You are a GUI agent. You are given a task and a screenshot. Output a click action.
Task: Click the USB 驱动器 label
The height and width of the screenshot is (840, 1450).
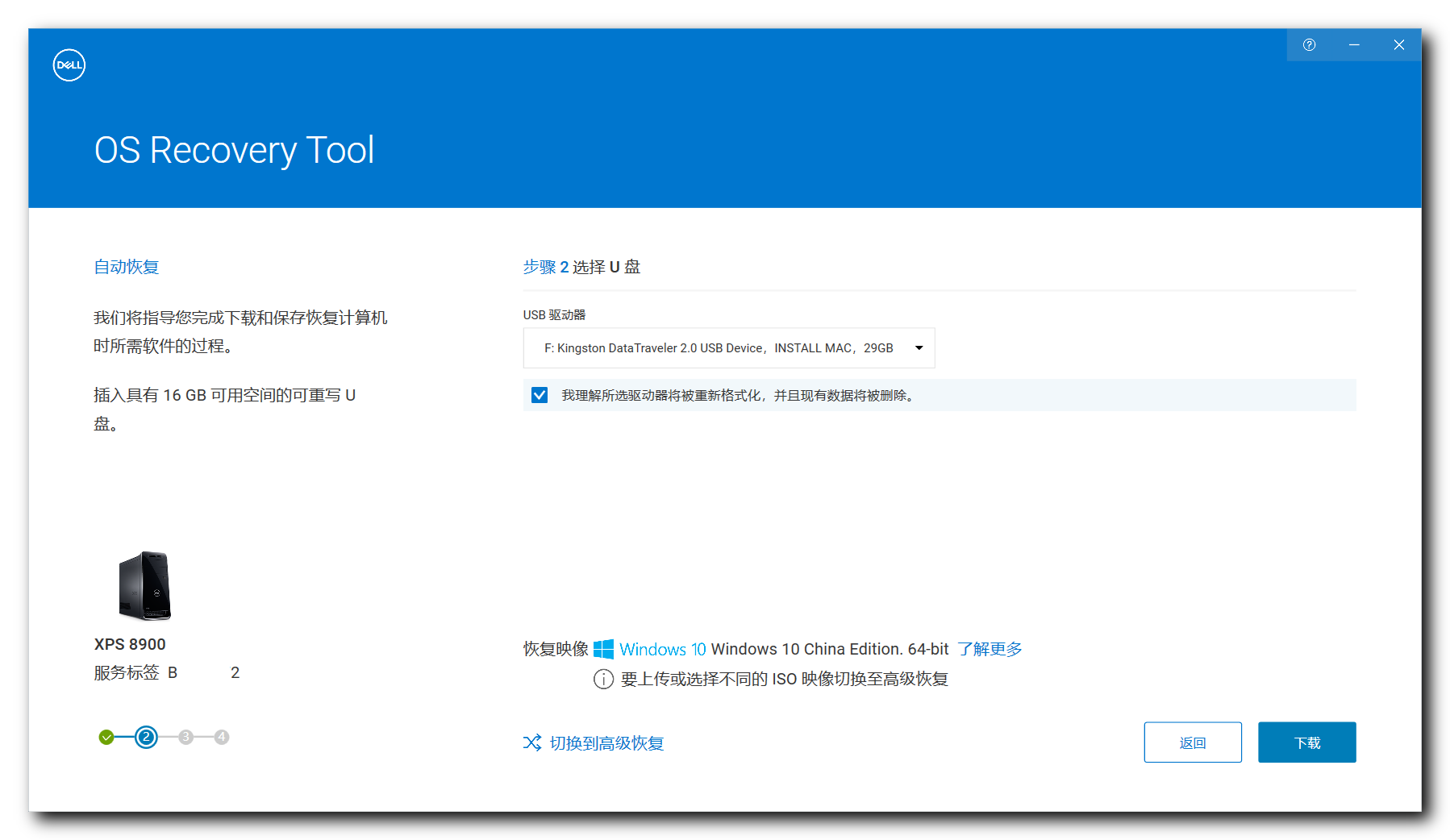(x=554, y=315)
